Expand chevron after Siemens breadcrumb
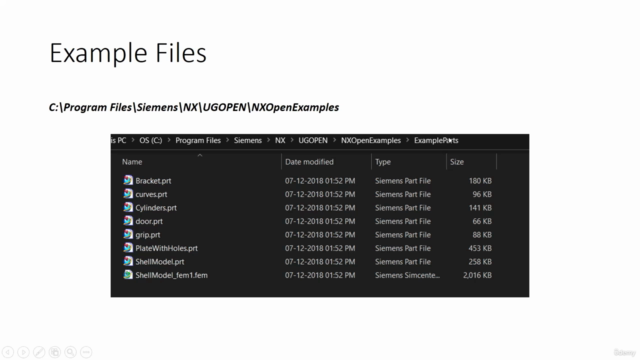 click(269, 140)
